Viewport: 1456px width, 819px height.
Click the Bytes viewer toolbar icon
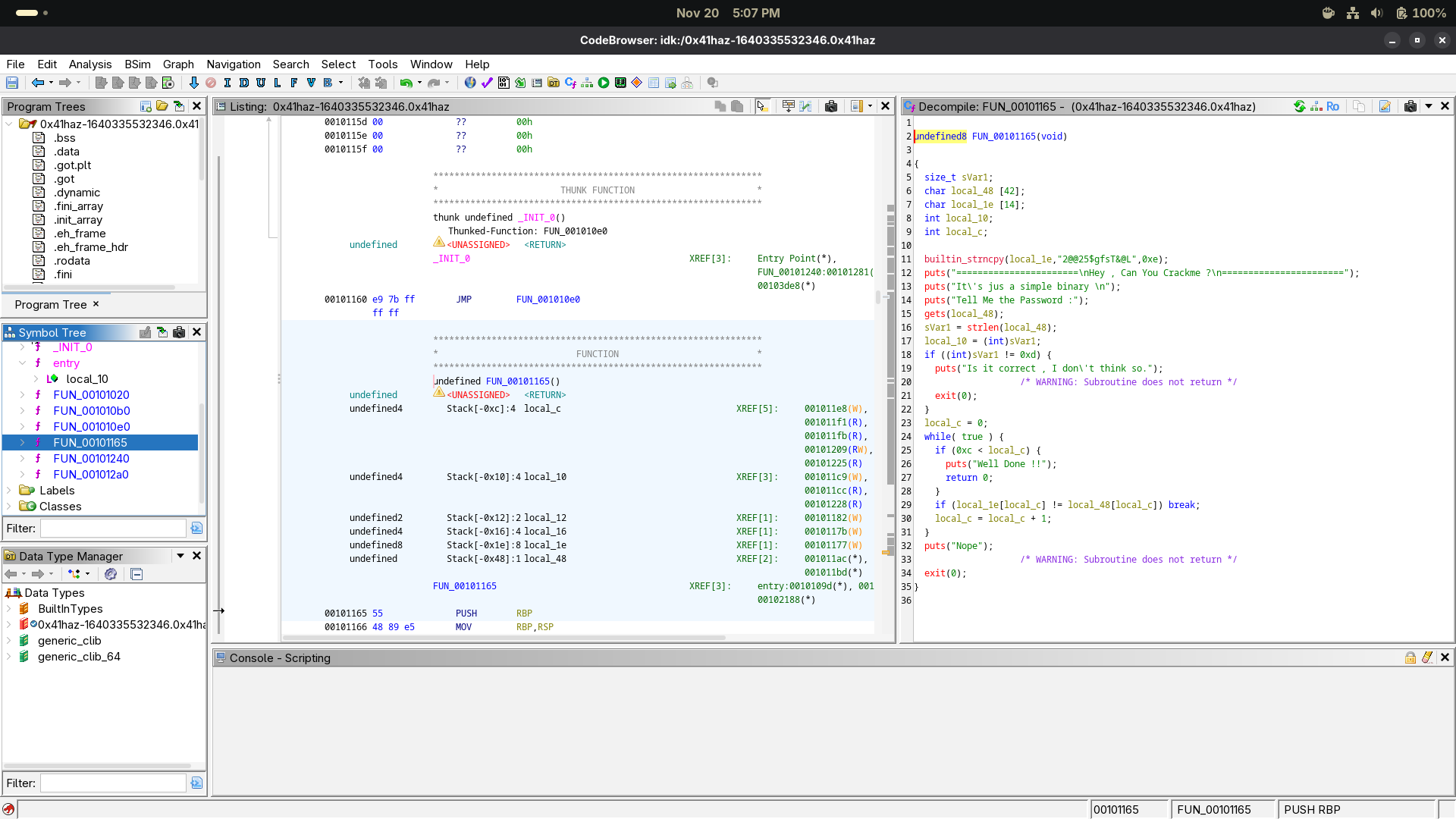coord(504,83)
